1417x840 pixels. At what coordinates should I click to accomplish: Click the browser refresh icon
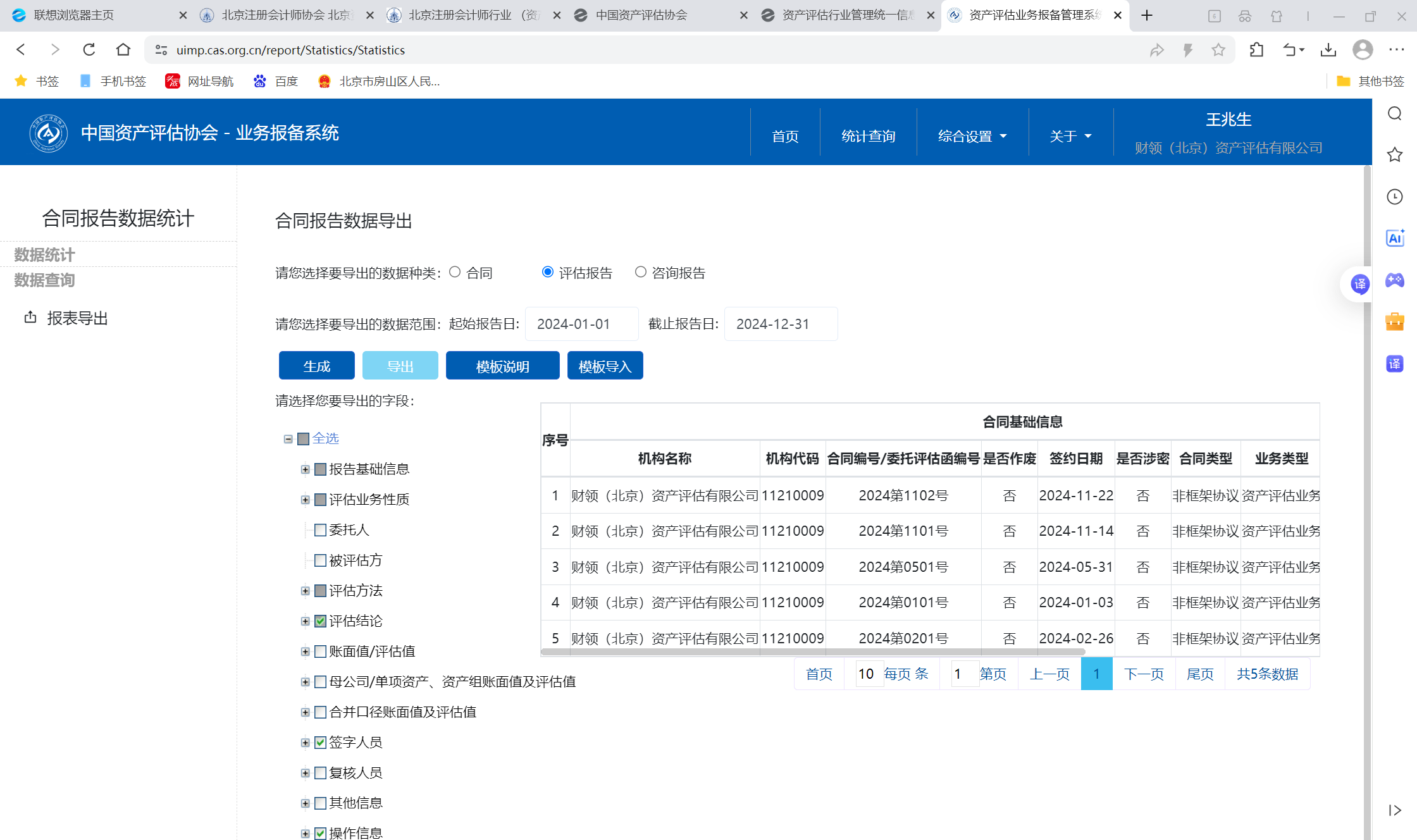pyautogui.click(x=89, y=49)
